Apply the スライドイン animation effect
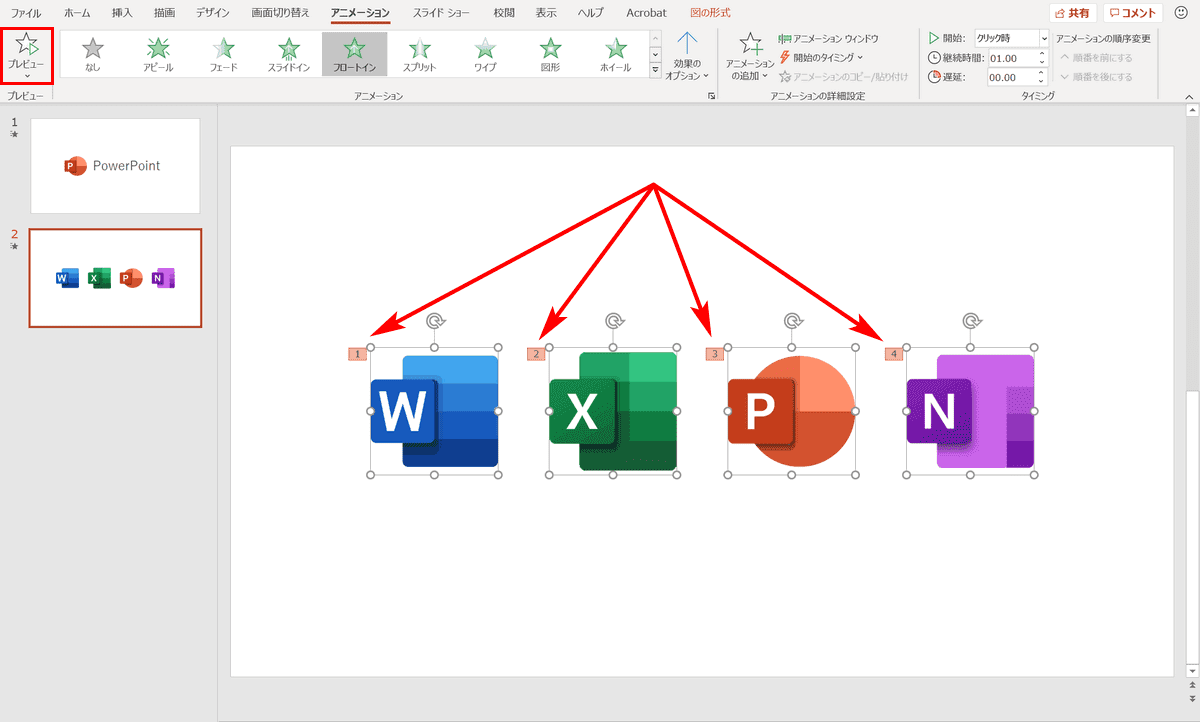 (288, 55)
